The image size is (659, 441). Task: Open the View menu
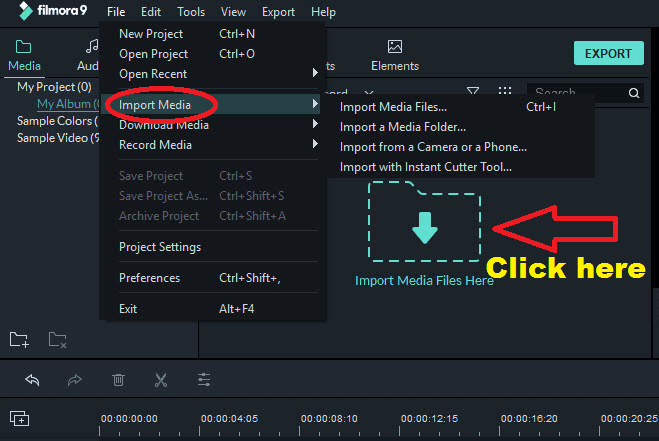(x=233, y=12)
